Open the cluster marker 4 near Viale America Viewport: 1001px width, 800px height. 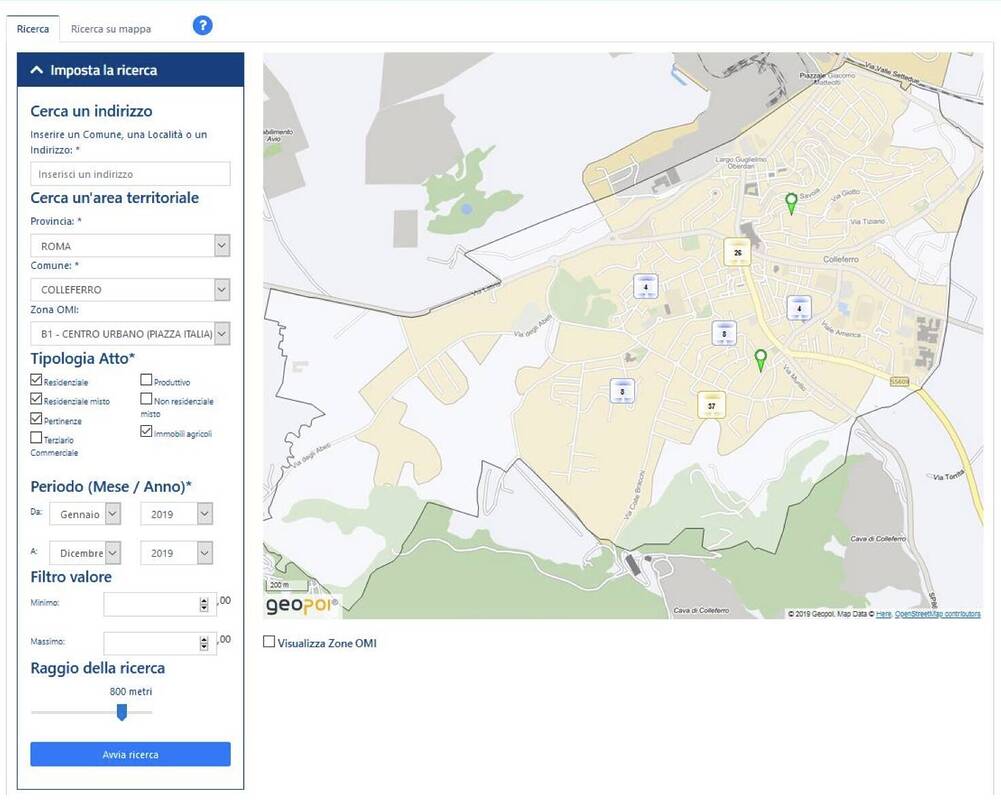point(799,308)
